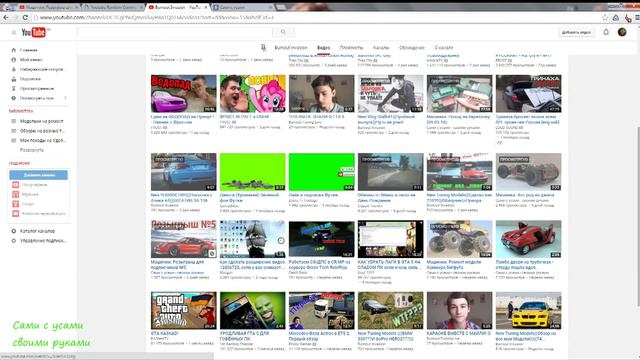
Task: Click the Спорт channel icon
Action: [x=16, y=204]
